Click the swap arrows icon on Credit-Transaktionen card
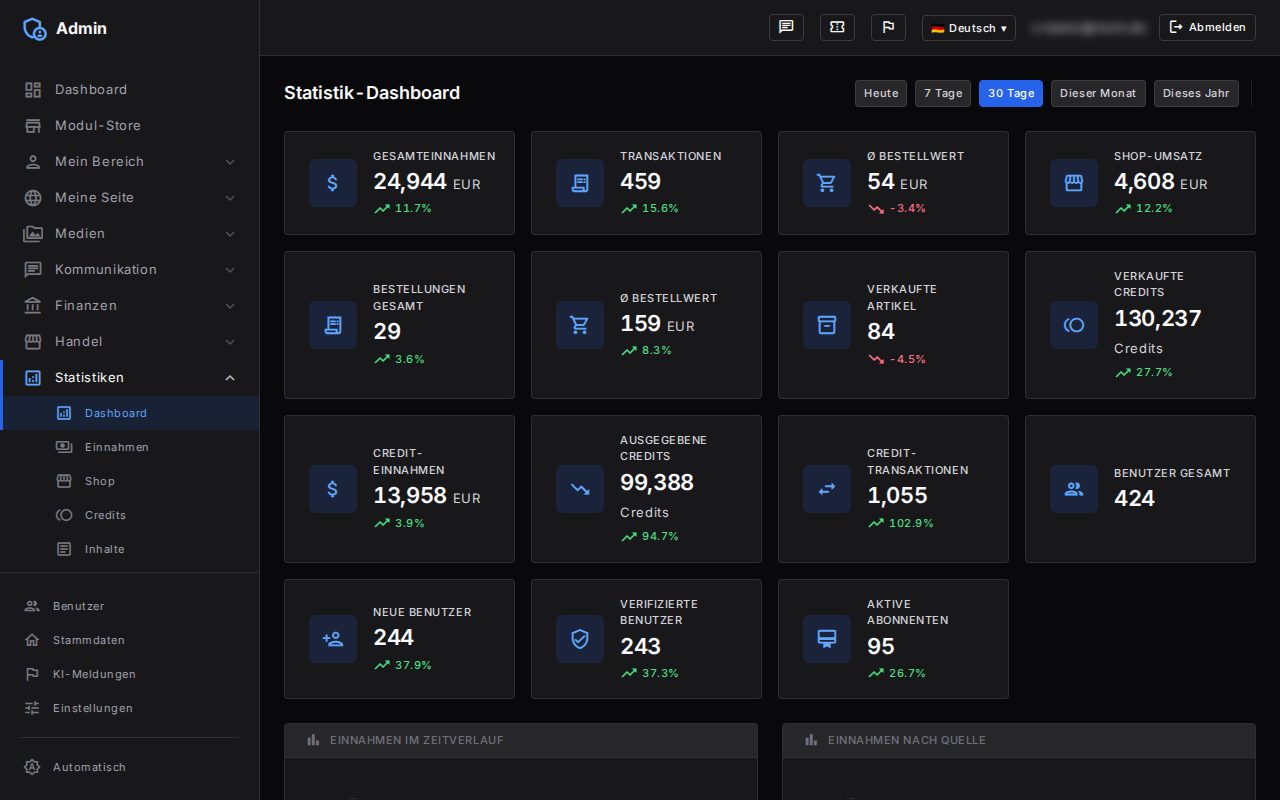Image resolution: width=1280 pixels, height=800 pixels. (x=827, y=489)
